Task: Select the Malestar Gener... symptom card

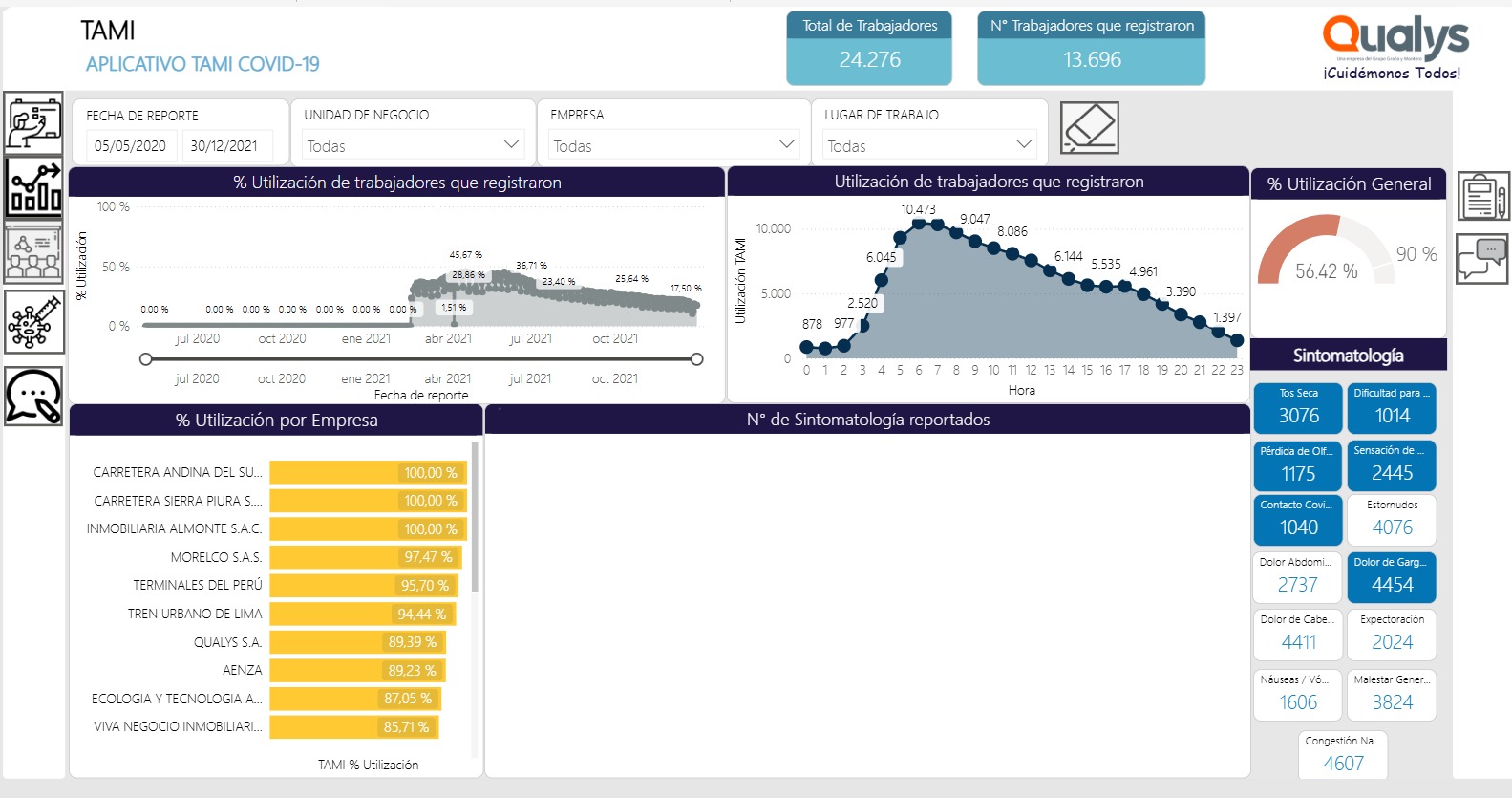Action: (1392, 694)
